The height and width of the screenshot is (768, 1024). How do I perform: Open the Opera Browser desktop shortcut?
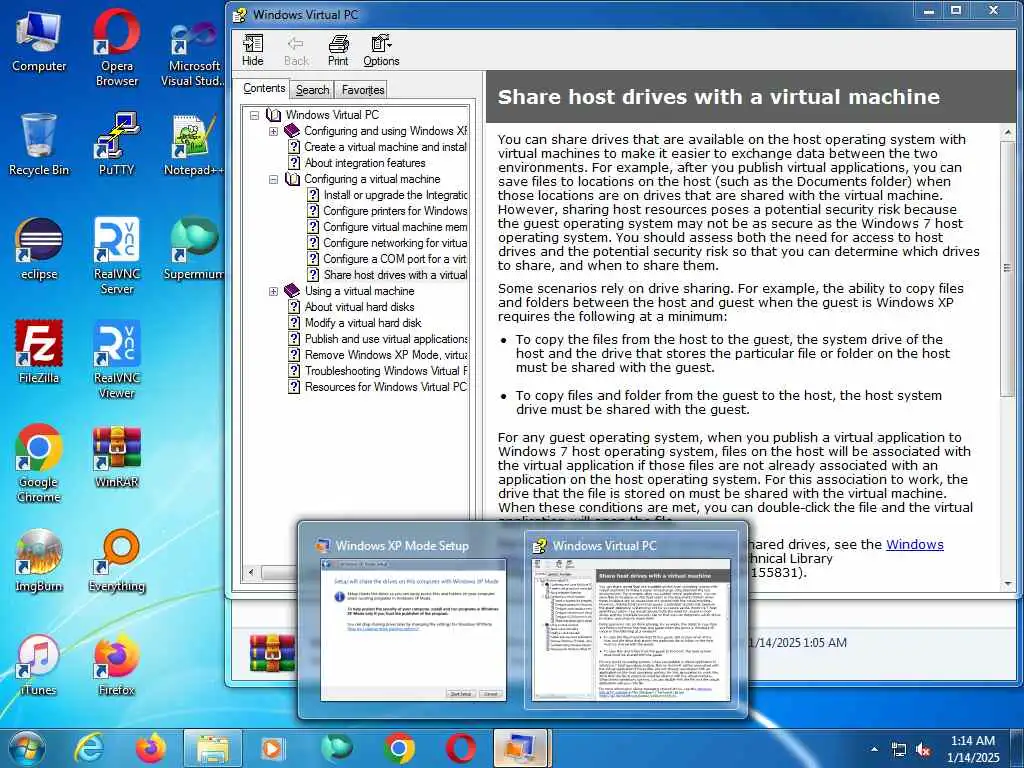coord(116,47)
